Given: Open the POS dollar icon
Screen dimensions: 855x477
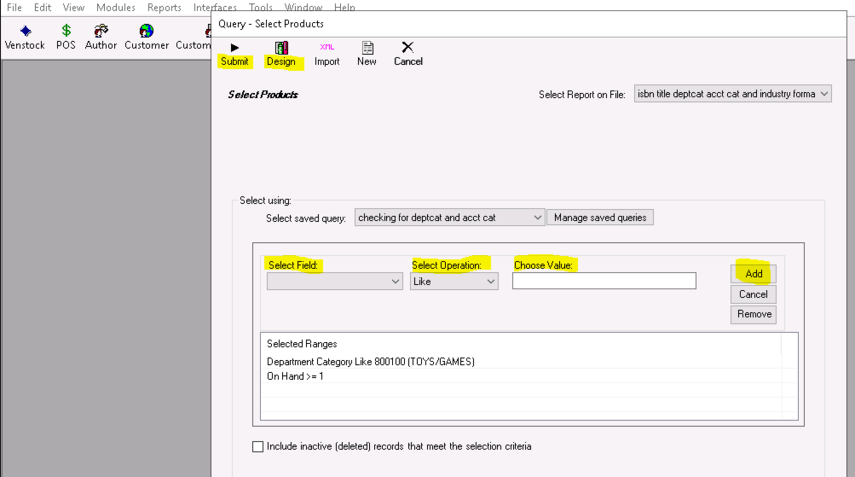Looking at the screenshot, I should tap(66, 31).
